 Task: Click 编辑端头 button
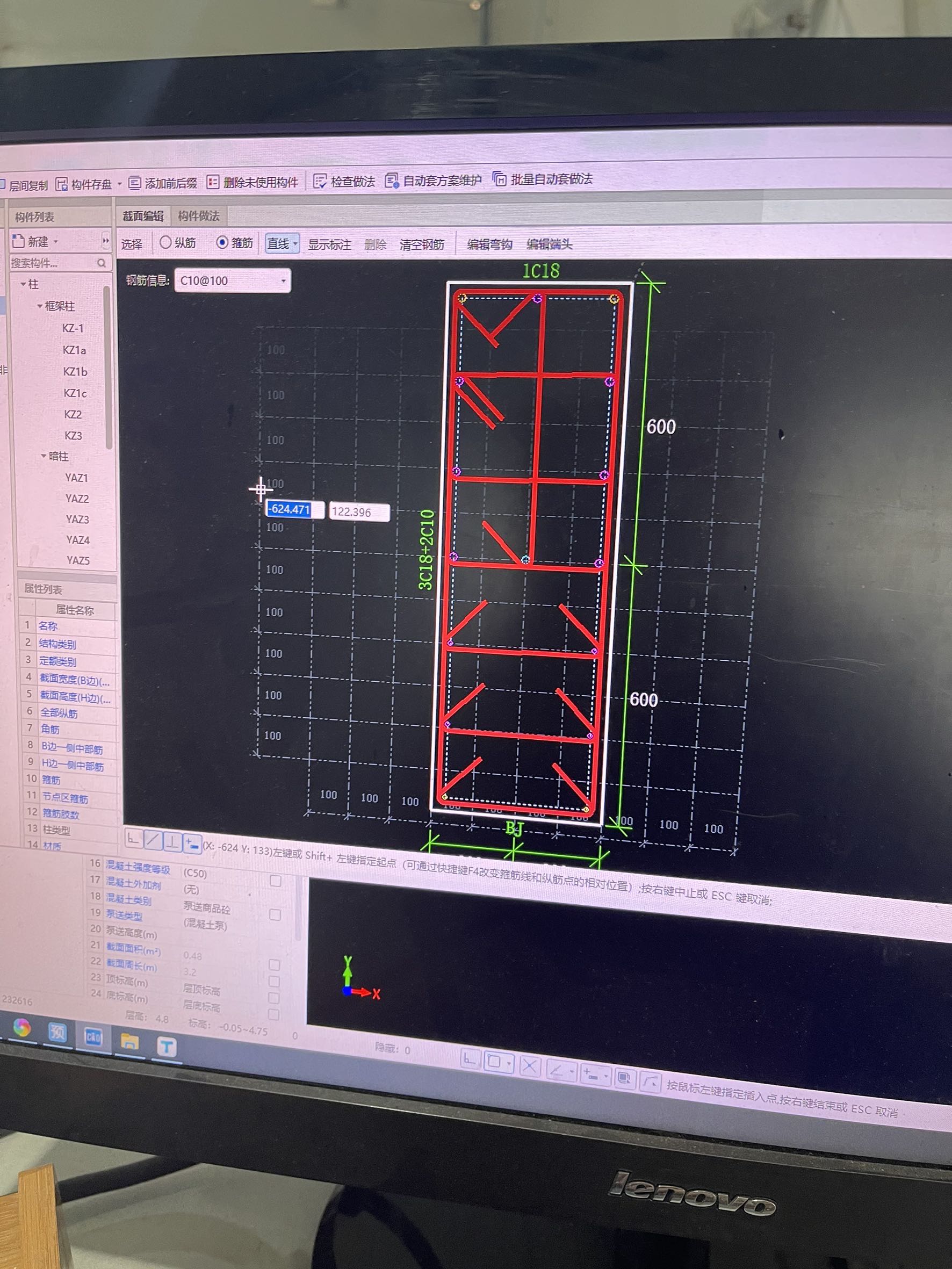[x=549, y=244]
